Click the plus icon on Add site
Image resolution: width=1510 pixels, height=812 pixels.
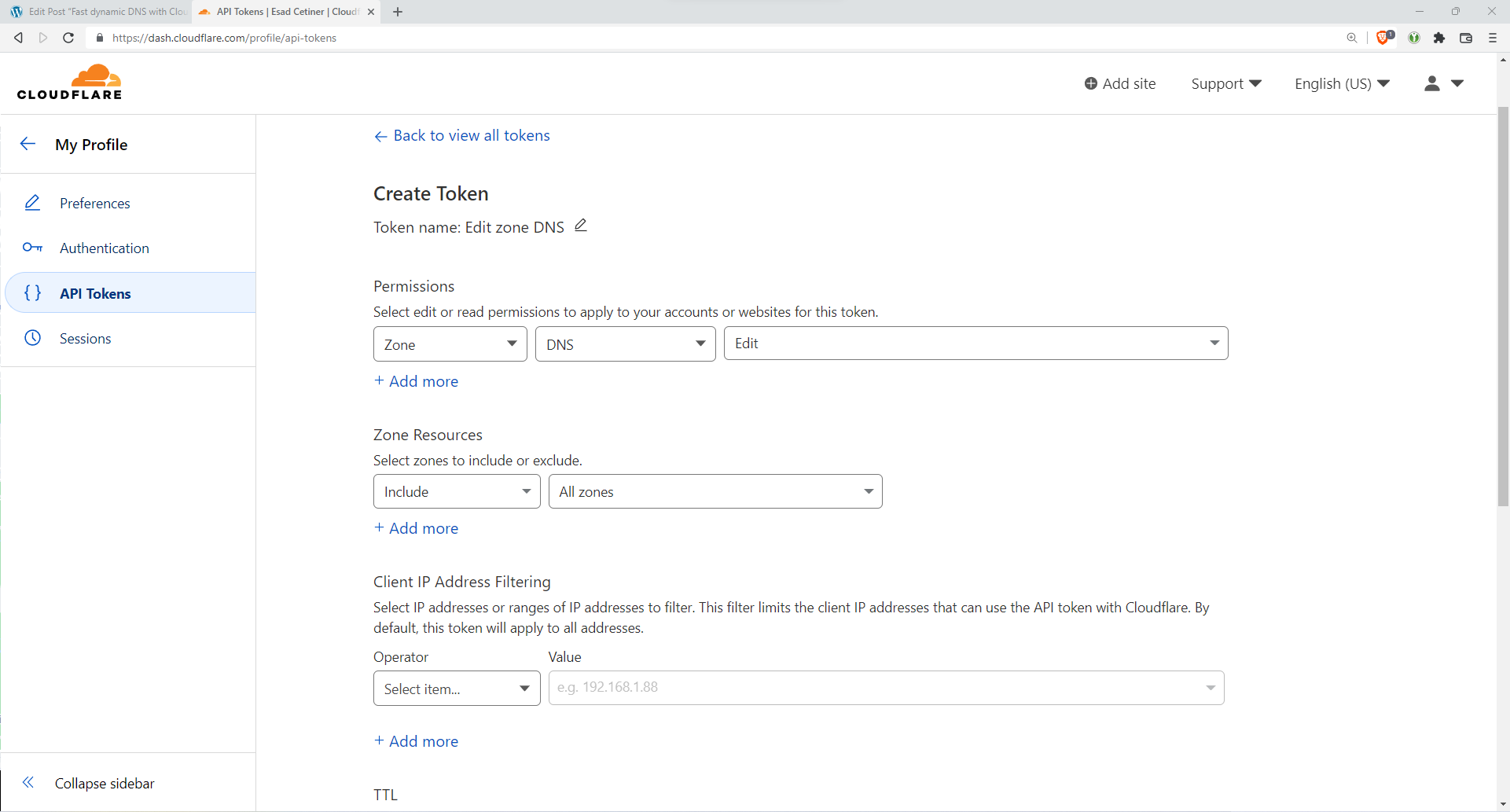tap(1091, 83)
